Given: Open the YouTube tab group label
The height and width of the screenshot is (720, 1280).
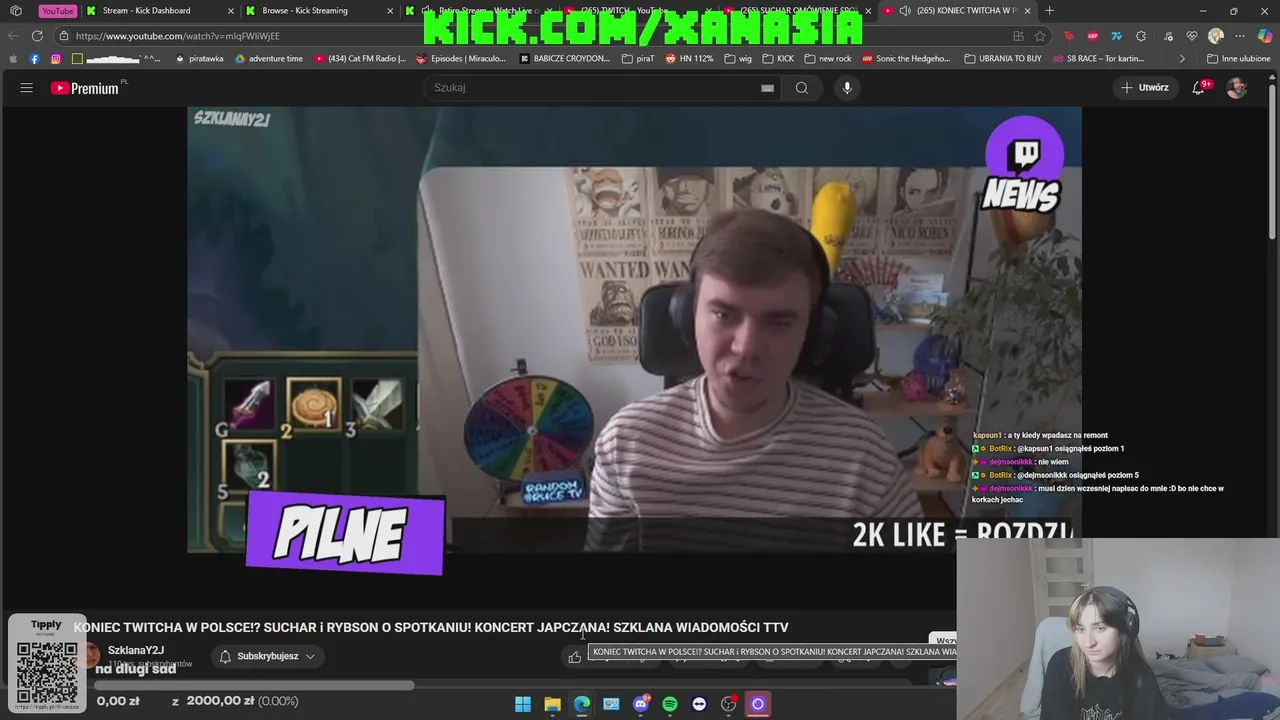Looking at the screenshot, I should (x=57, y=11).
